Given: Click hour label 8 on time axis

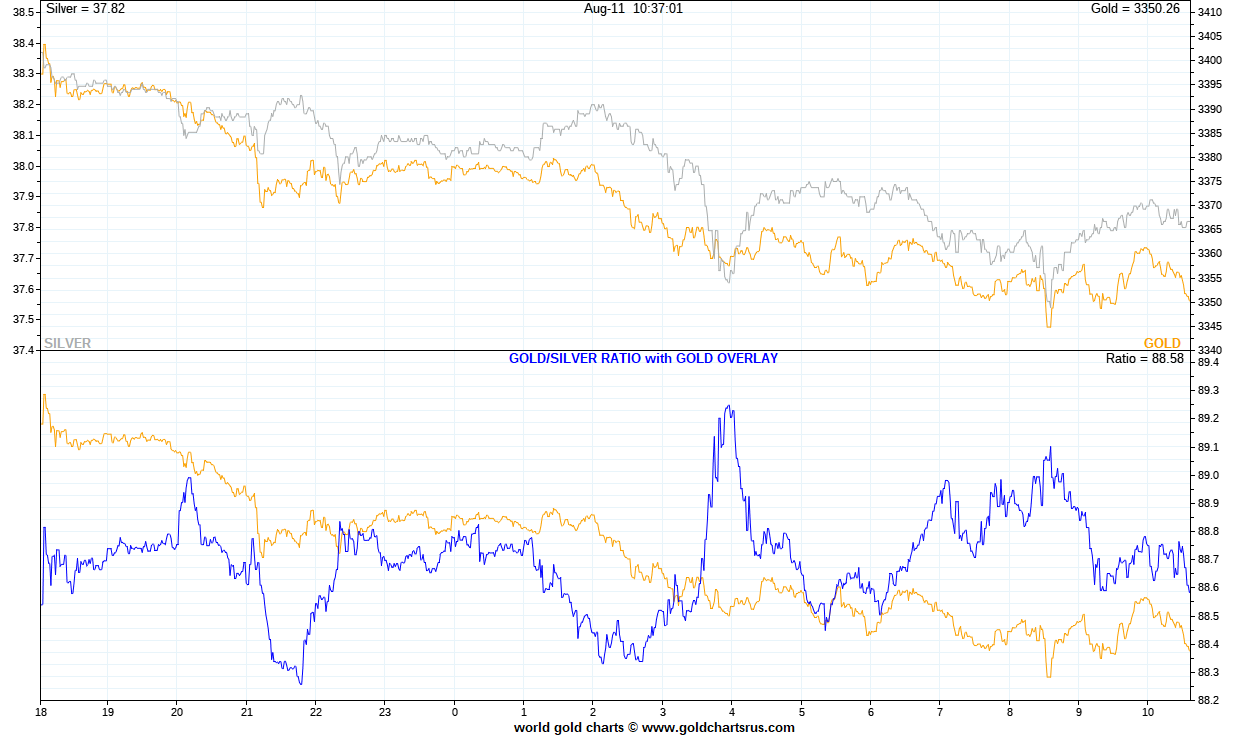Looking at the screenshot, I should pyautogui.click(x=1010, y=712).
